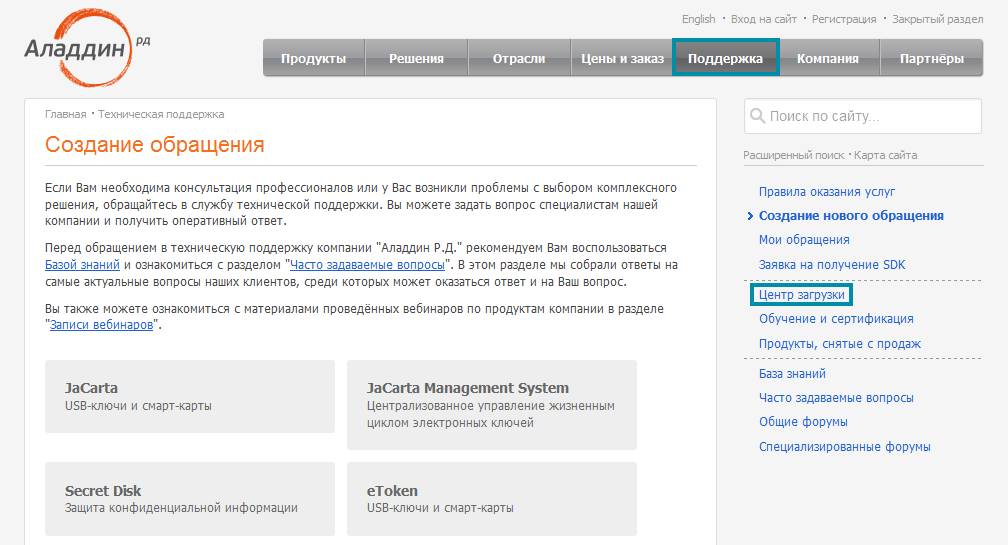Open the Базой знаний link in text

point(82,265)
